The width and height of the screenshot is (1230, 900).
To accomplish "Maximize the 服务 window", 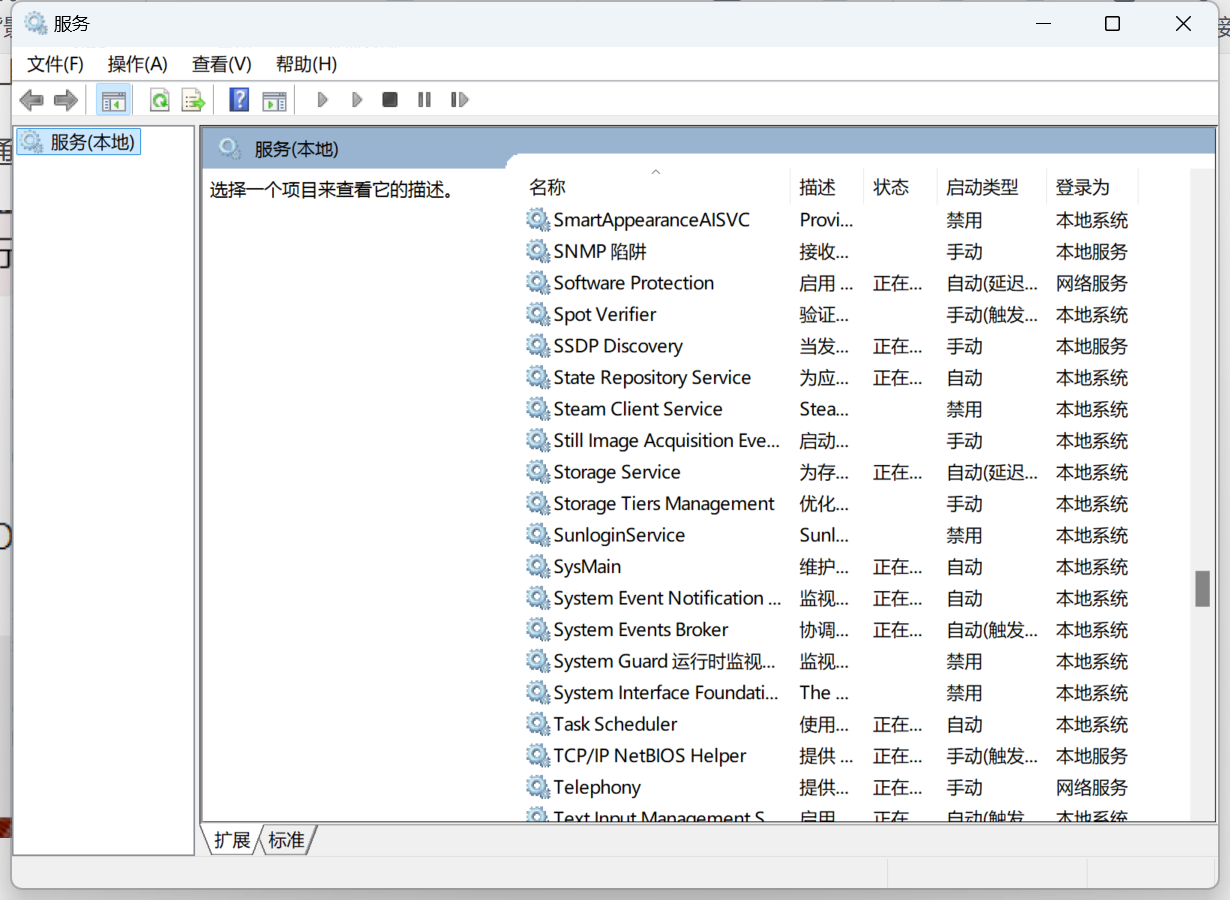I will pyautogui.click(x=1112, y=24).
